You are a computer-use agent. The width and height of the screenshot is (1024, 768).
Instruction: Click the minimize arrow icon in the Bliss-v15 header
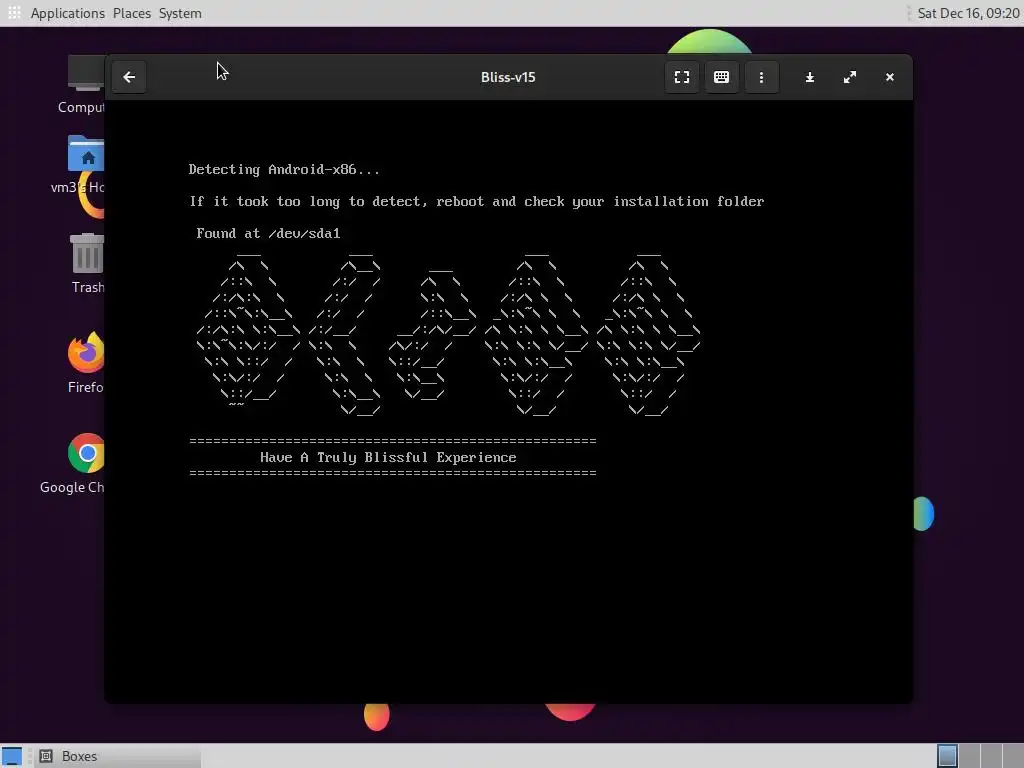coord(810,77)
